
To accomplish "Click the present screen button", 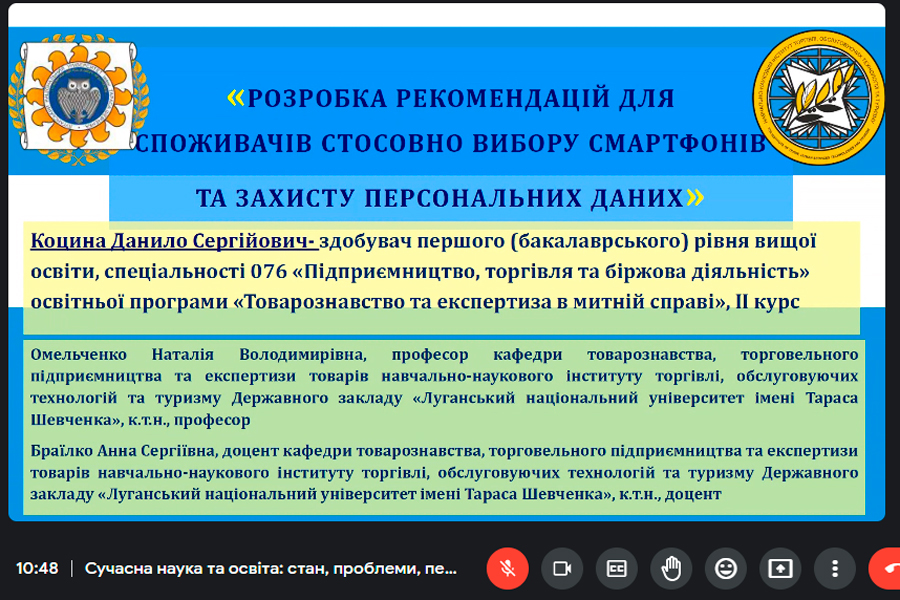I will (x=780, y=568).
